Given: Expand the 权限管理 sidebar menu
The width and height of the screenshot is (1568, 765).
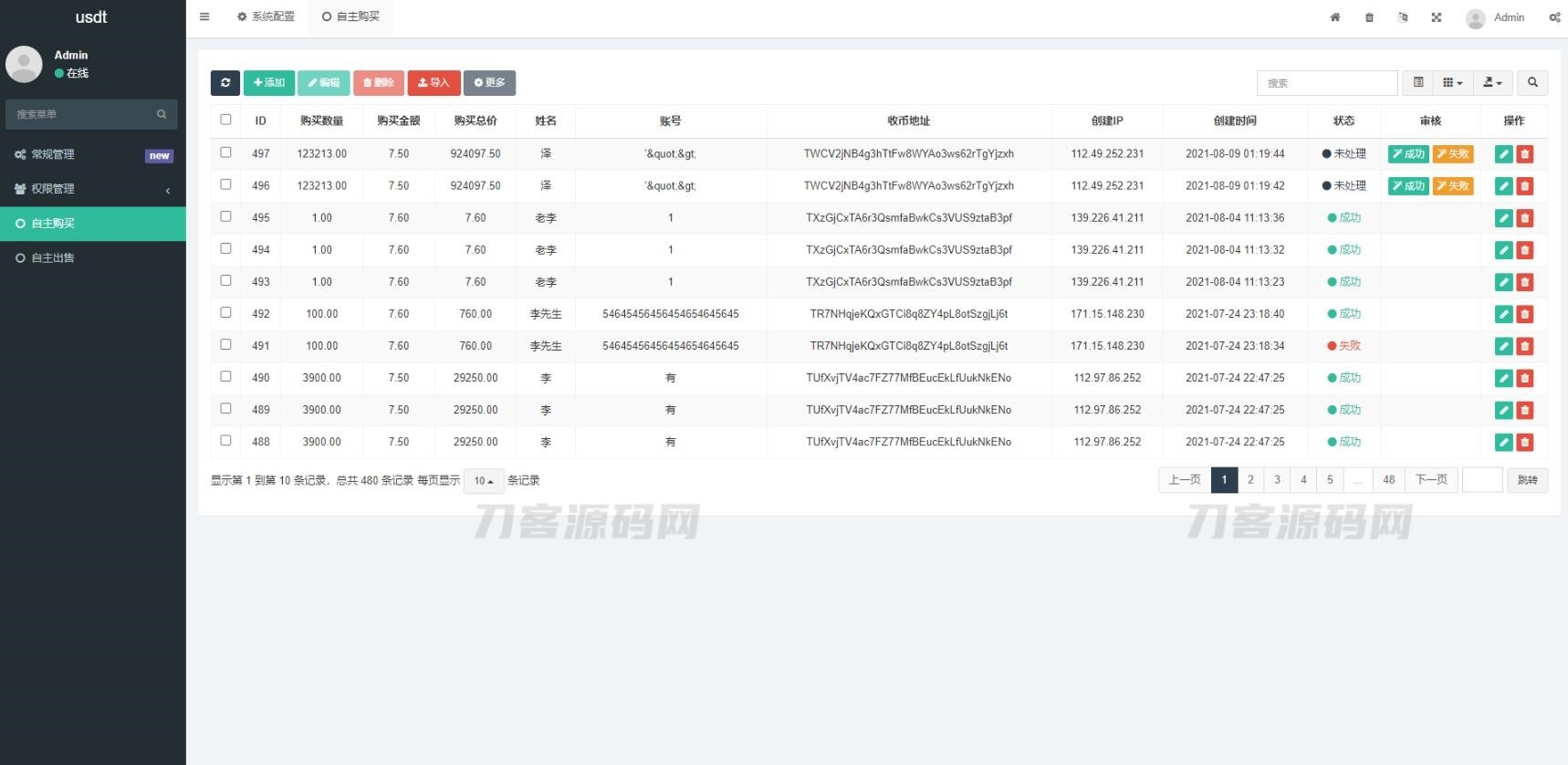Looking at the screenshot, I should click(x=92, y=189).
